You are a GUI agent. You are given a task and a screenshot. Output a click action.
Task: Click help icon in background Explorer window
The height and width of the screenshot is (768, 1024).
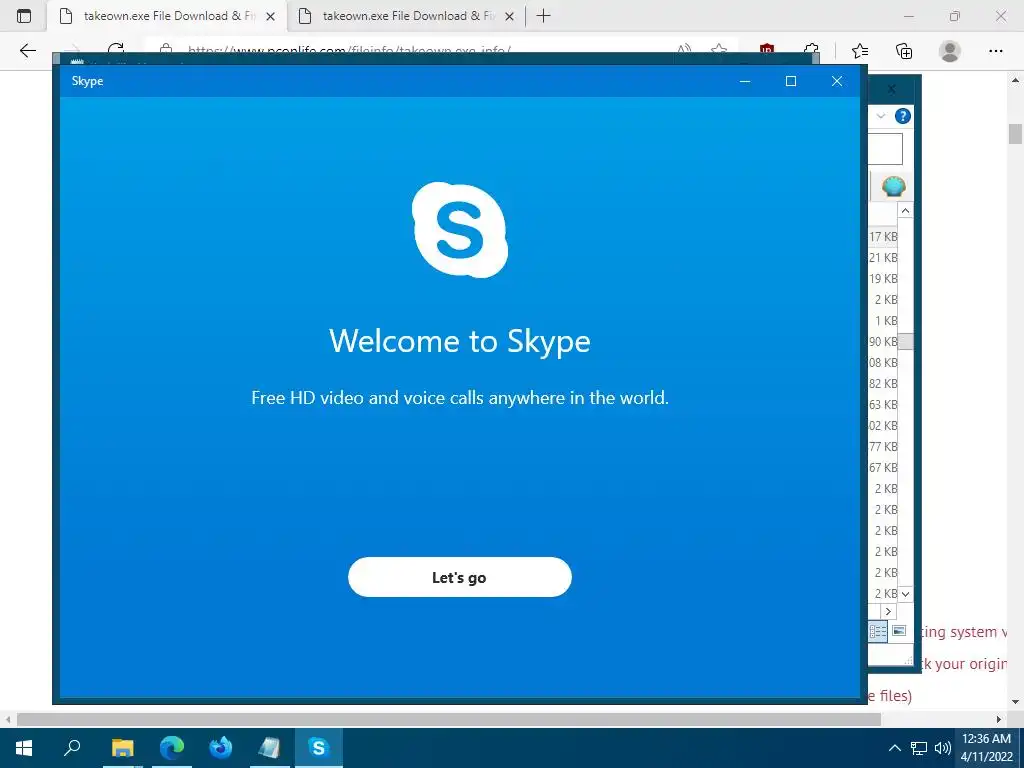point(903,116)
